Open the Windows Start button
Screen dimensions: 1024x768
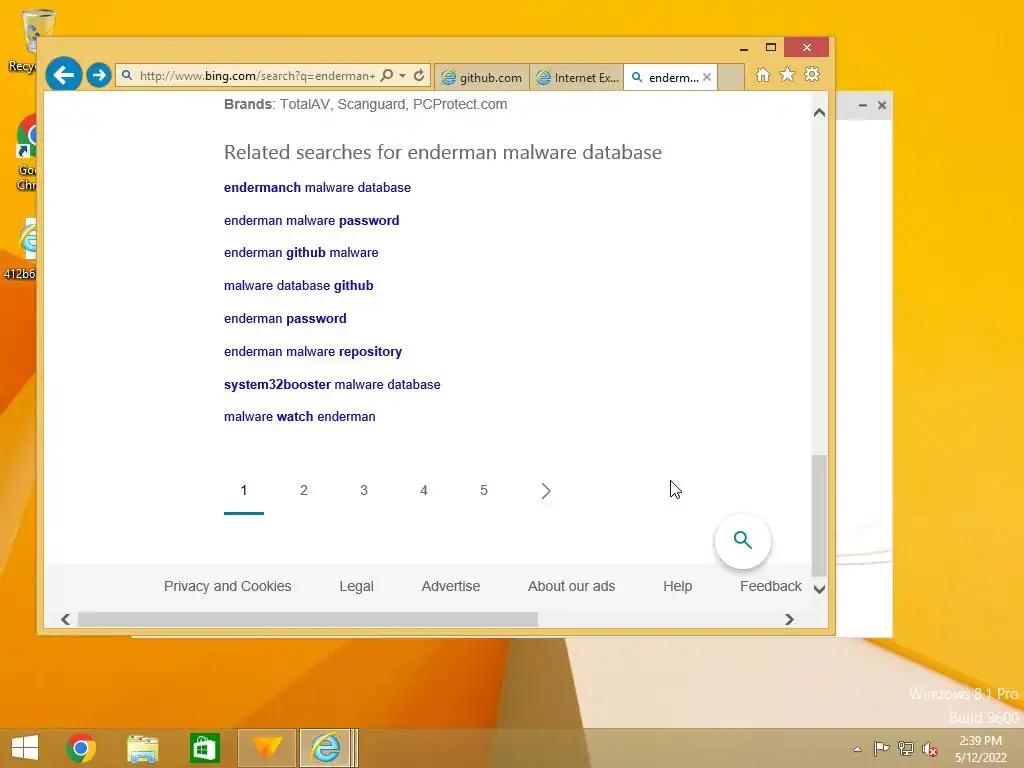click(x=25, y=748)
